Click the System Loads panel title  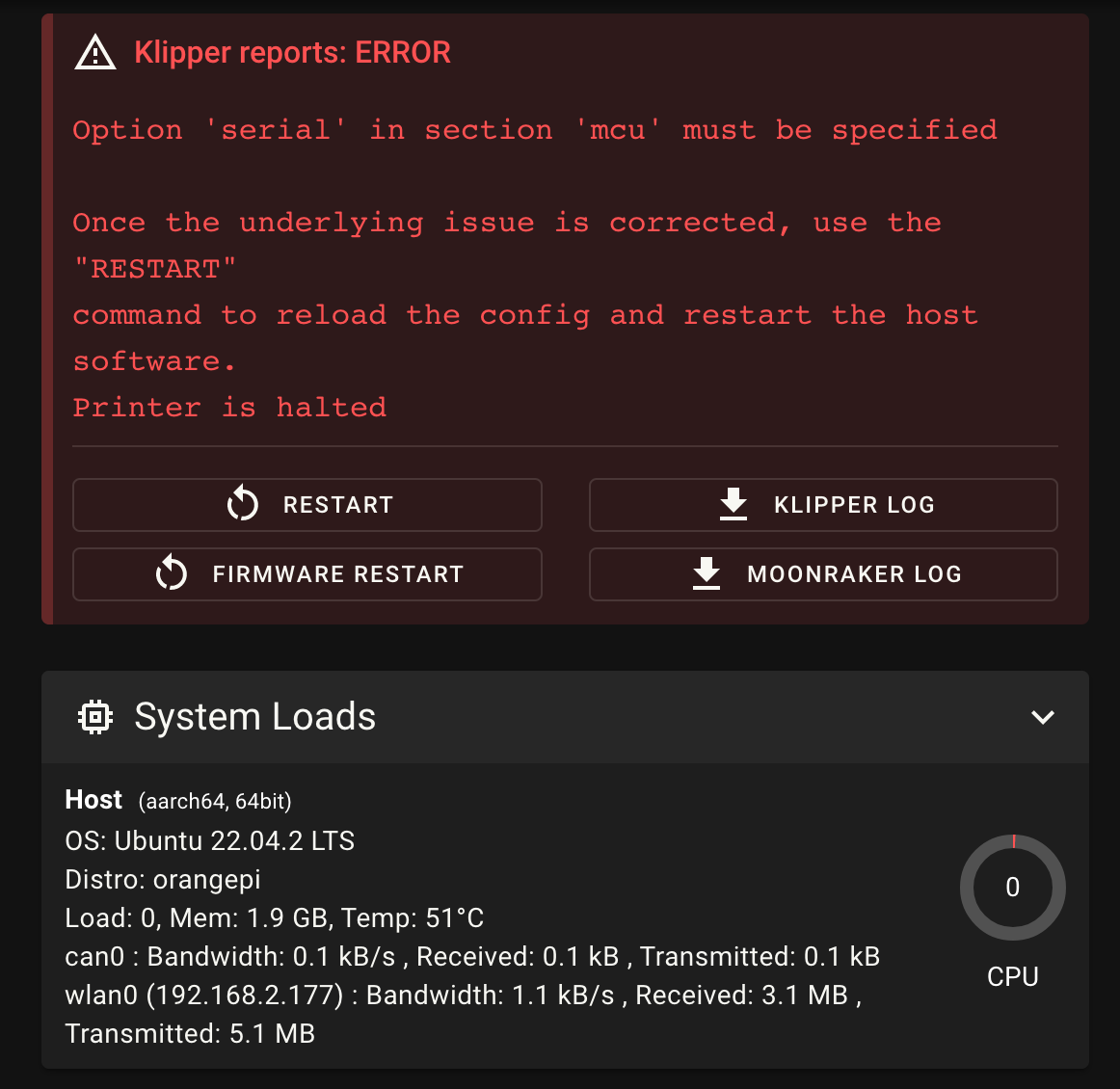[x=255, y=716]
